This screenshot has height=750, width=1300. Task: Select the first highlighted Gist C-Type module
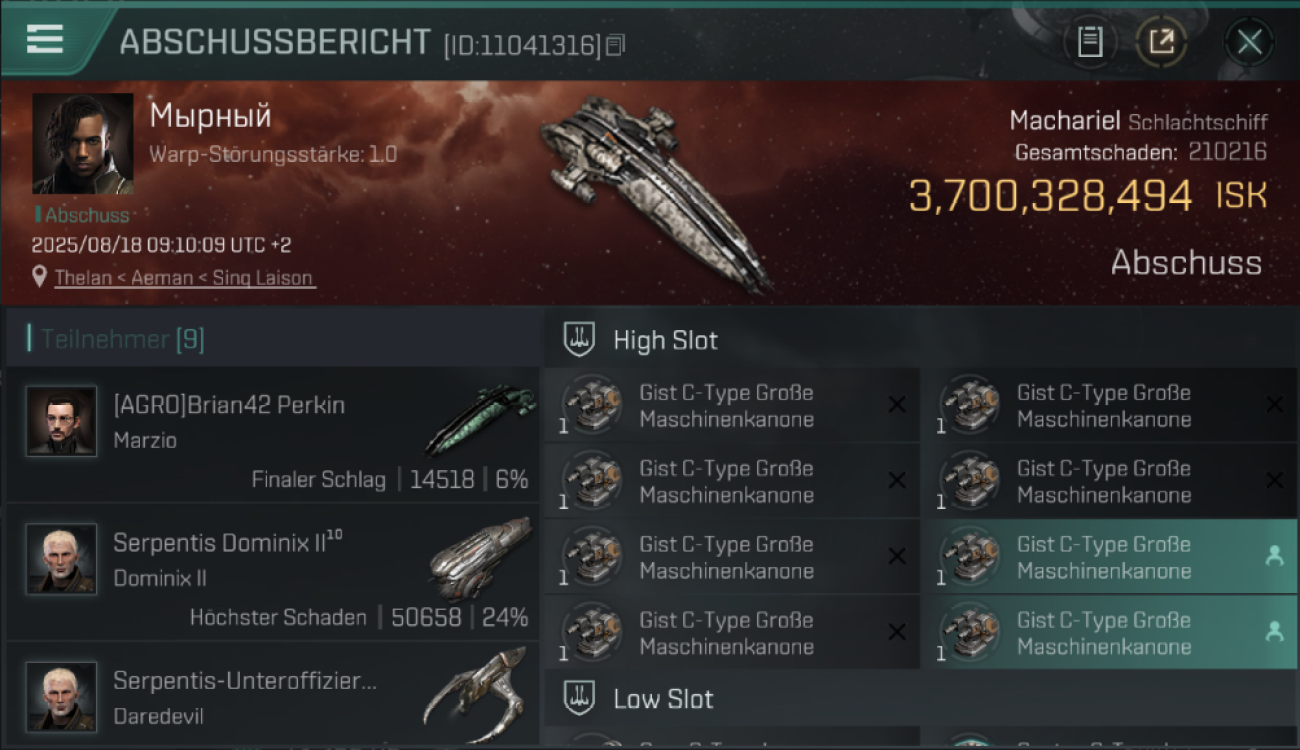[x=1110, y=557]
